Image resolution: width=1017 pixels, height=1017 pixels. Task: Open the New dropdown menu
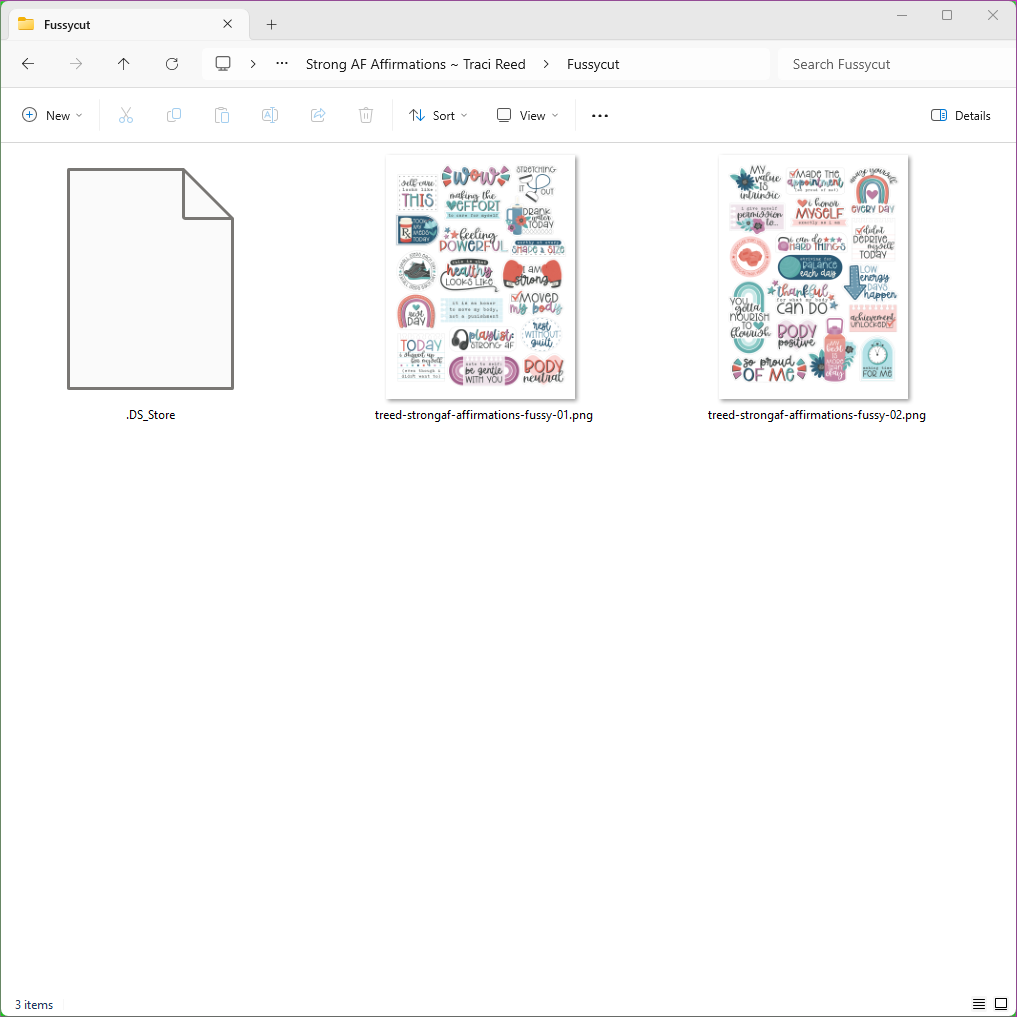point(52,116)
